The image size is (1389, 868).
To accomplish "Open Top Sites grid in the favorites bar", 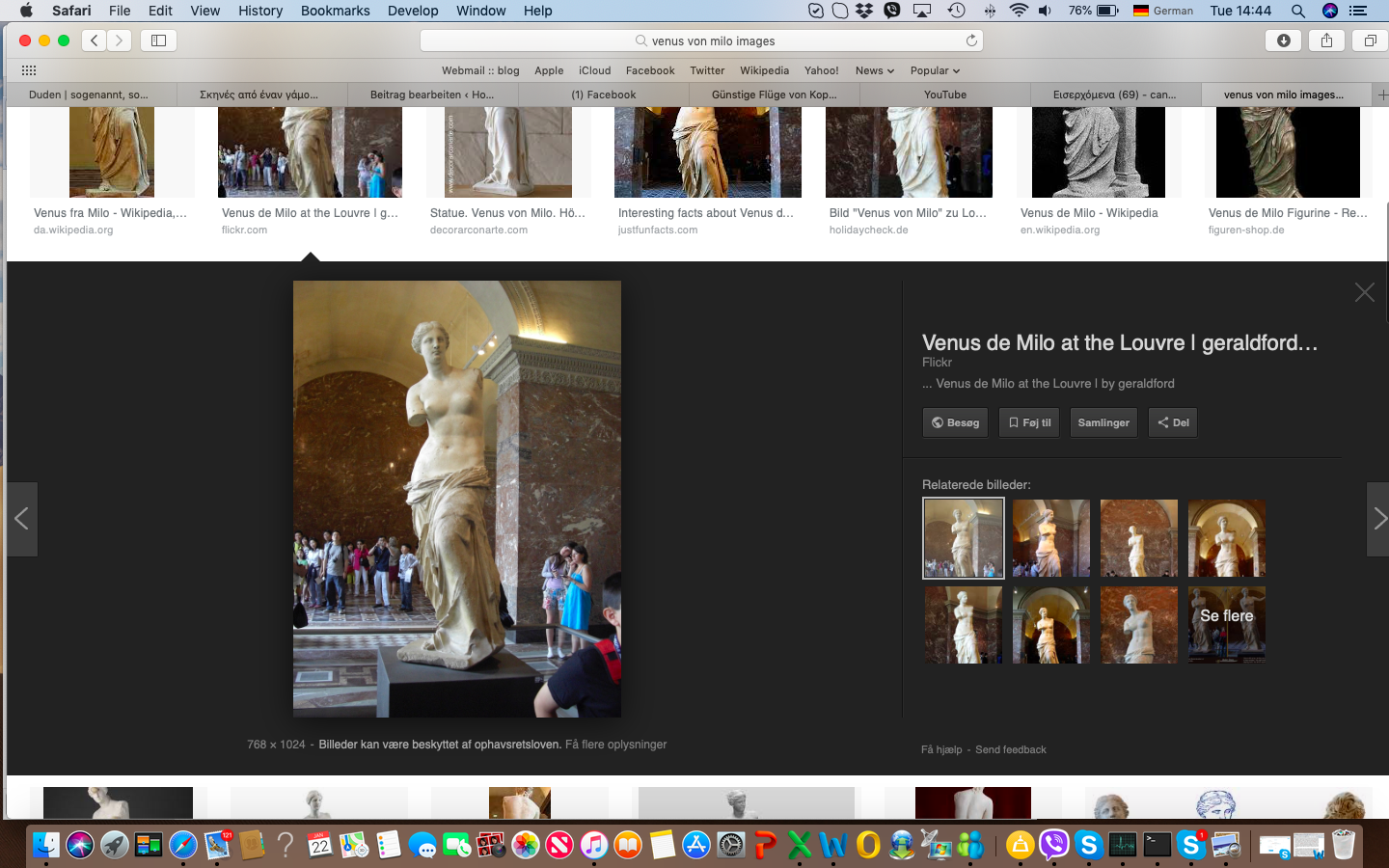I will (29, 70).
